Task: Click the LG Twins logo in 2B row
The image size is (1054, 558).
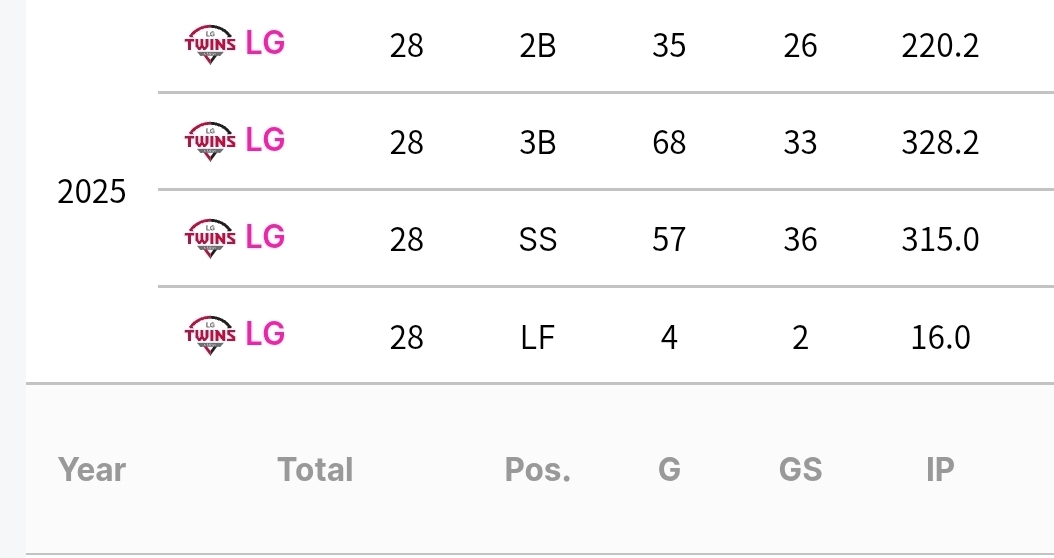Action: [210, 44]
